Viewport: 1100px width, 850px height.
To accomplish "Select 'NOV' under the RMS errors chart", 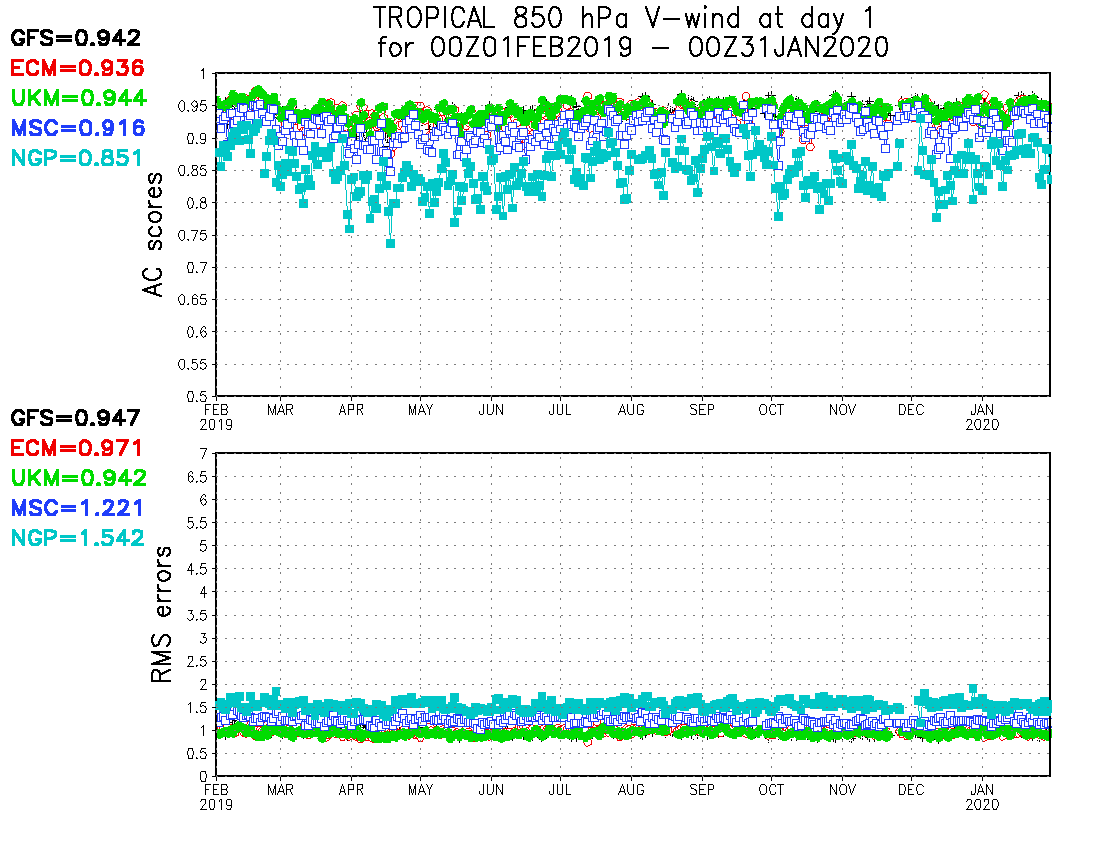I will click(x=842, y=790).
